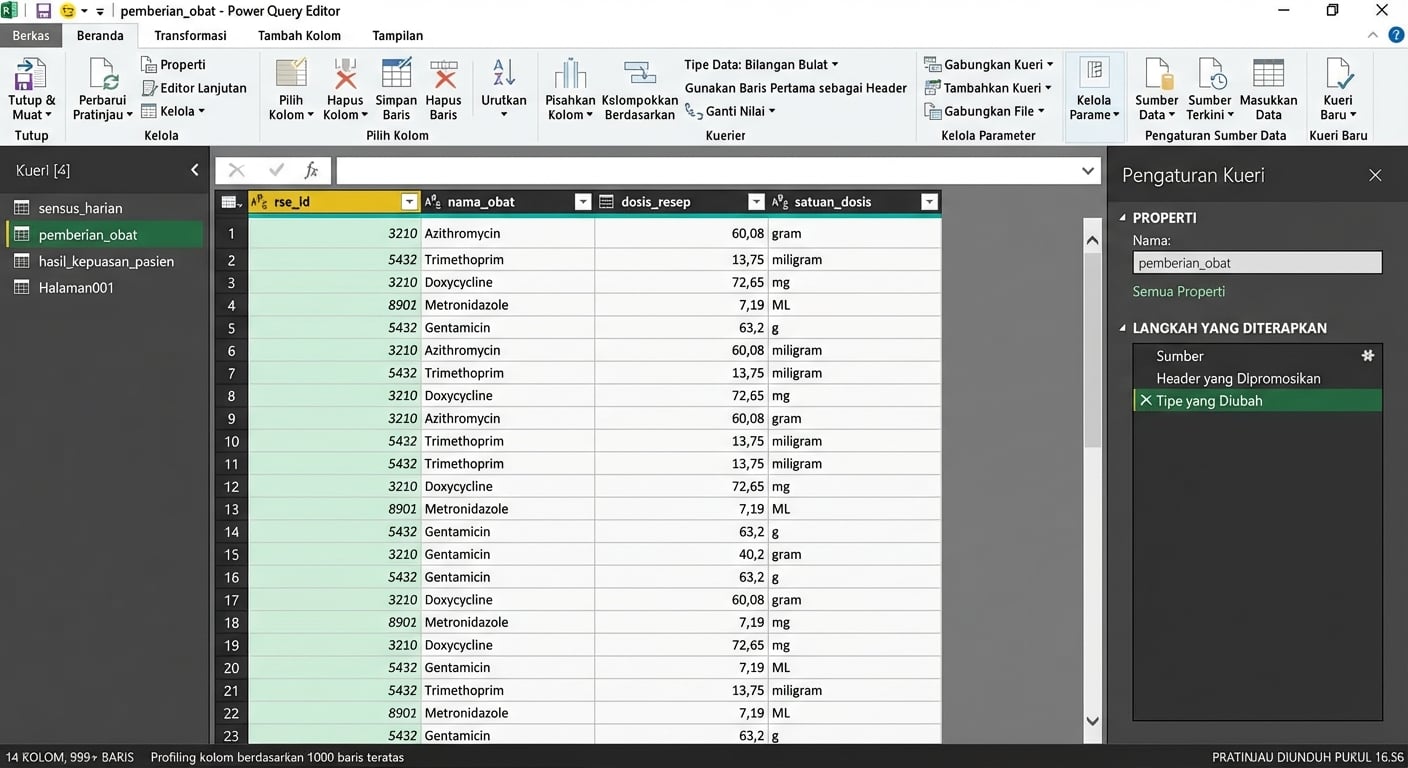1408x768 pixels.
Task: Open the rse_id column filter dropdown
Action: [409, 201]
